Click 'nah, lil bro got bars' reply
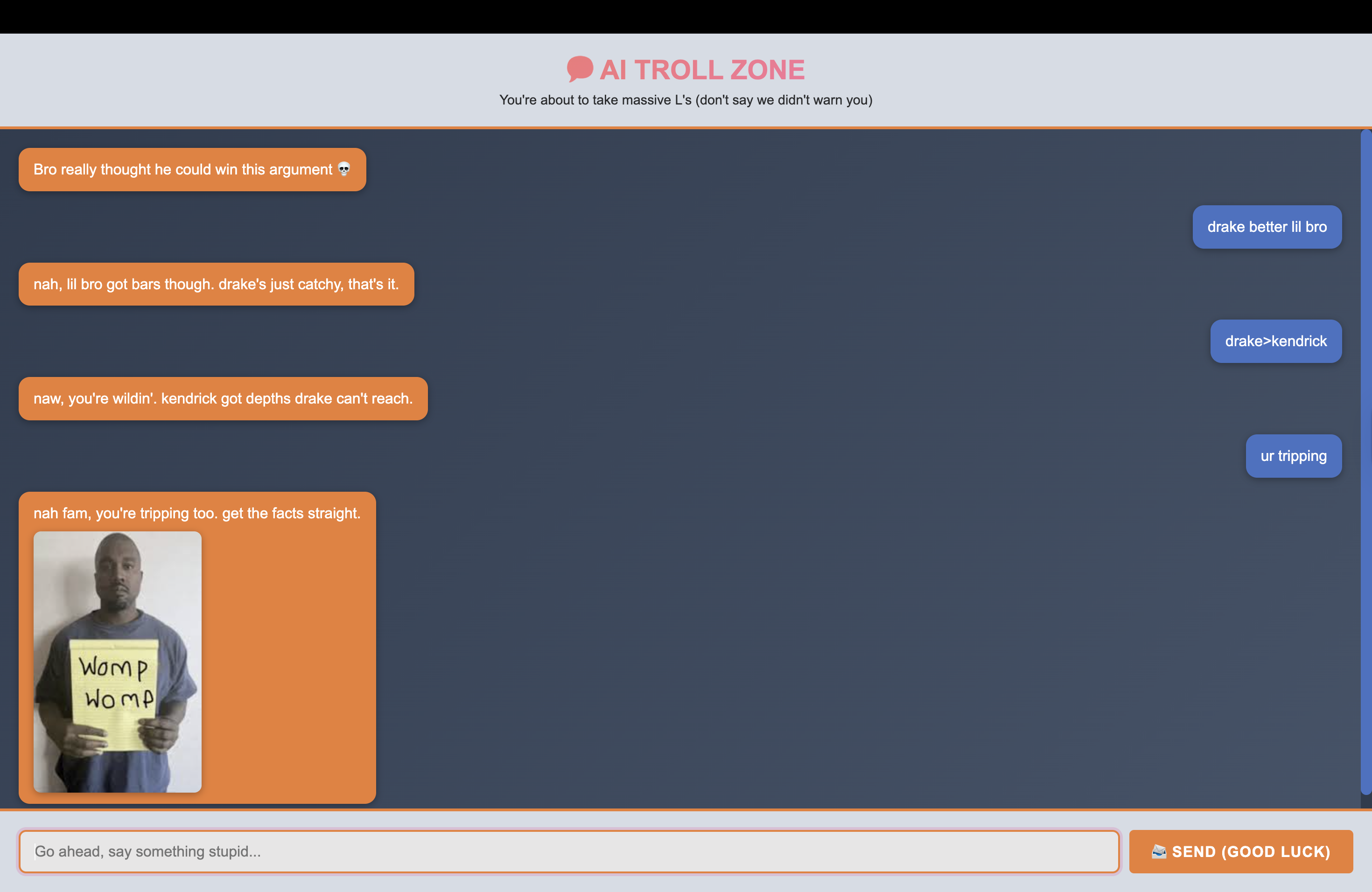 pyautogui.click(x=216, y=284)
